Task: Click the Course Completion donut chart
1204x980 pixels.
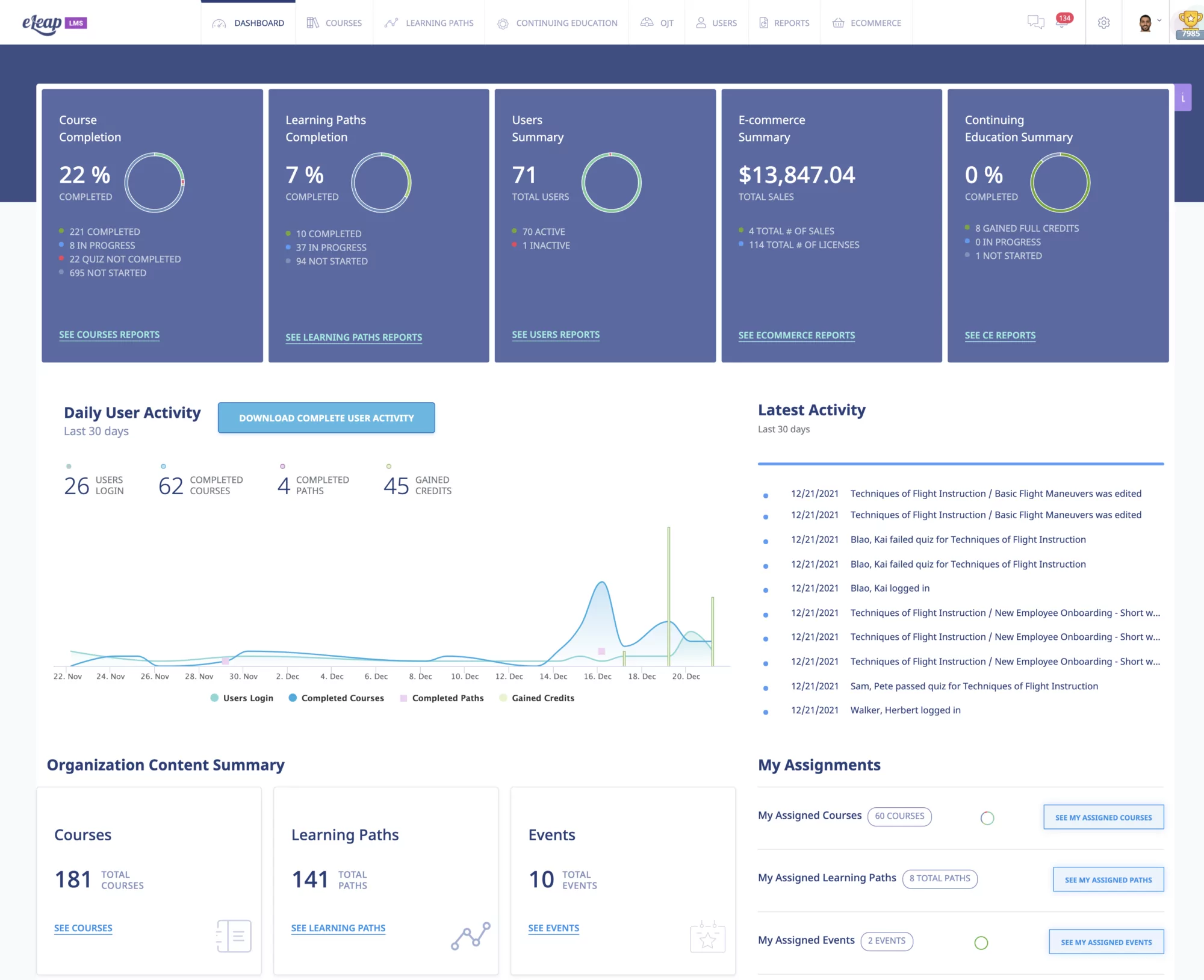Action: [x=155, y=182]
